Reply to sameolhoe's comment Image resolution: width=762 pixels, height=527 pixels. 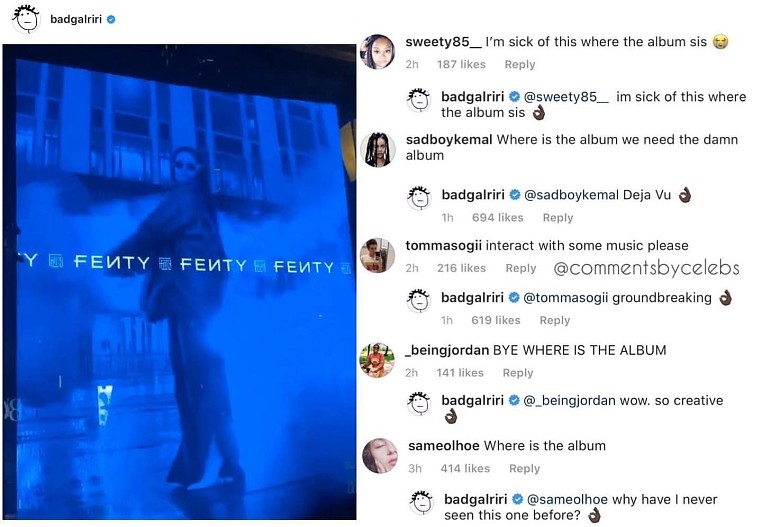pos(524,468)
